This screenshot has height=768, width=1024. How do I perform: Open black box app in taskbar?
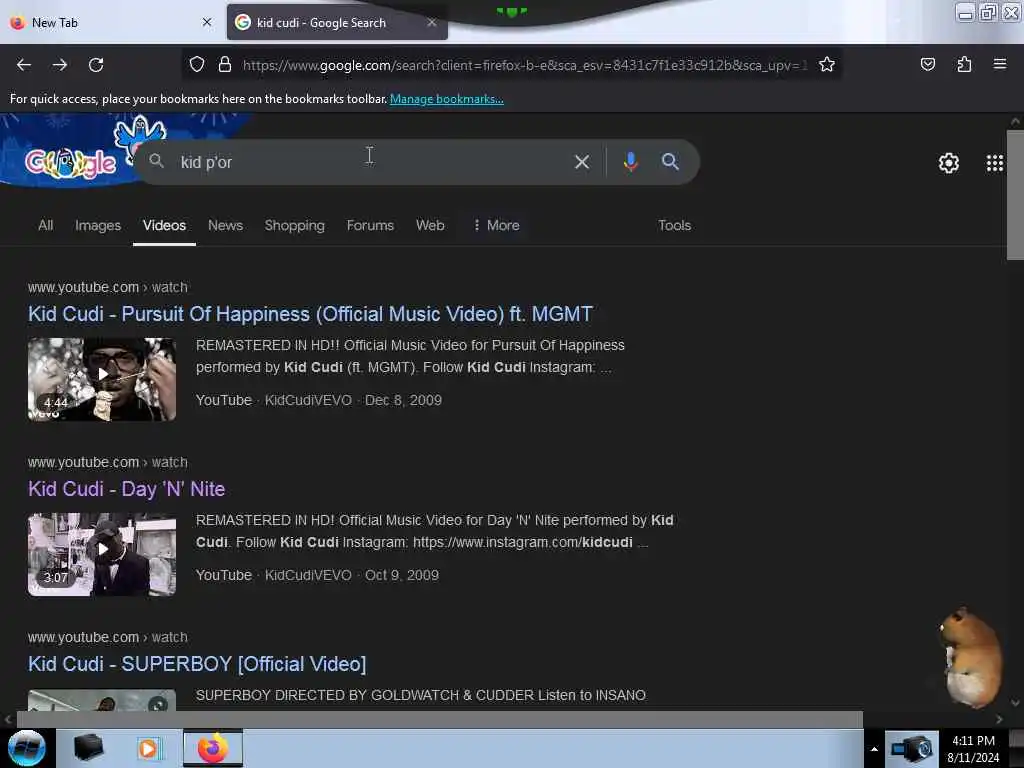[88, 748]
